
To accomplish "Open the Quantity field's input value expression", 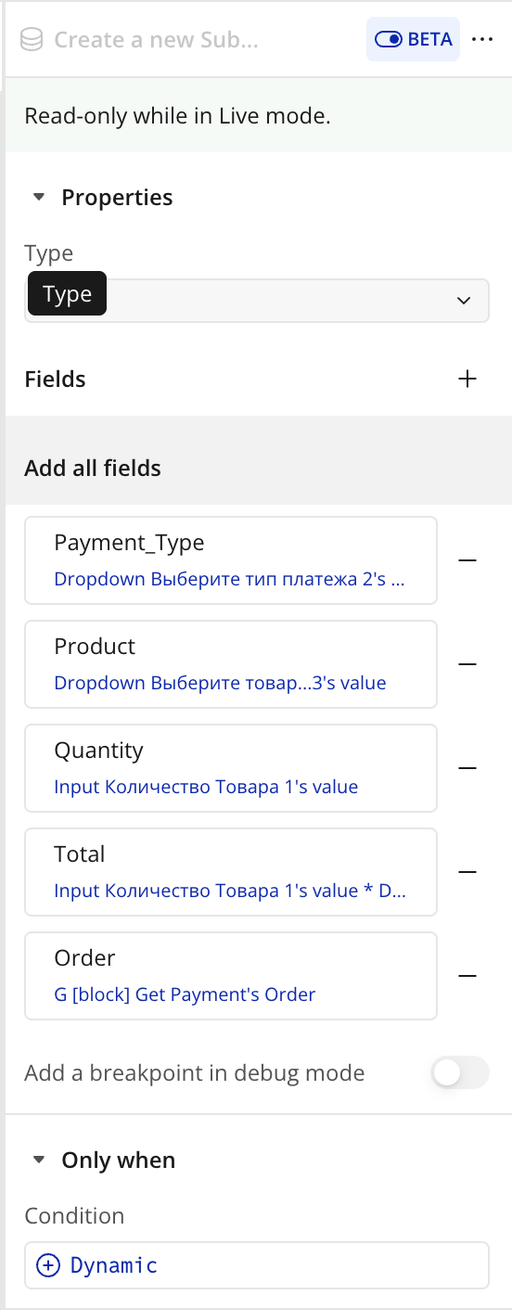I will [206, 787].
